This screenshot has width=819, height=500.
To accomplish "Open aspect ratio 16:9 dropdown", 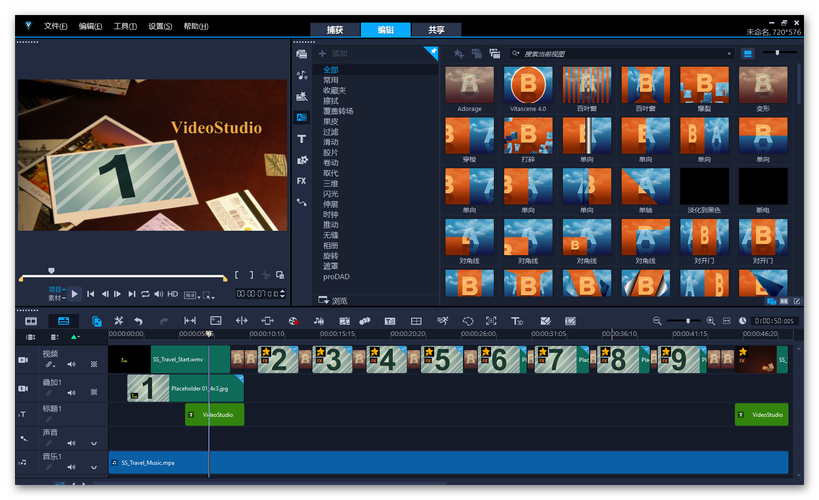I will point(192,295).
